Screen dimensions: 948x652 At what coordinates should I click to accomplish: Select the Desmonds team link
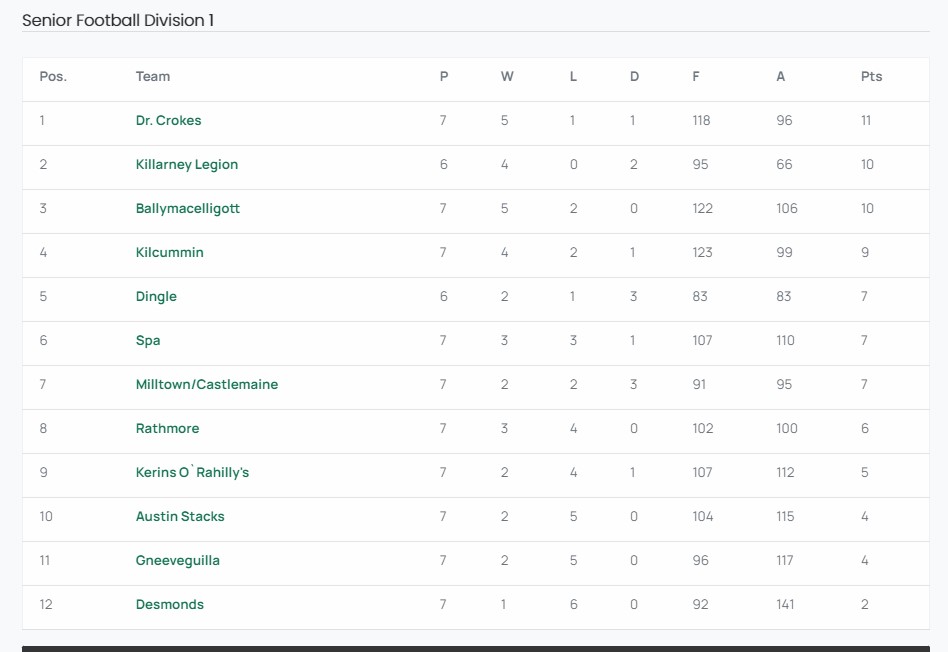click(x=170, y=604)
